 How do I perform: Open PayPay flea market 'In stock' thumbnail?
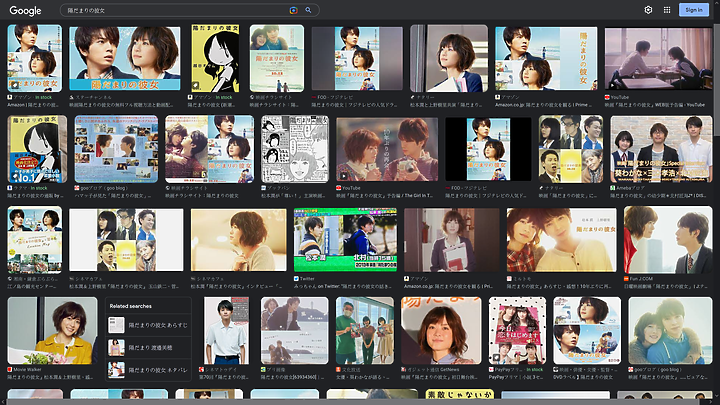pos(517,330)
